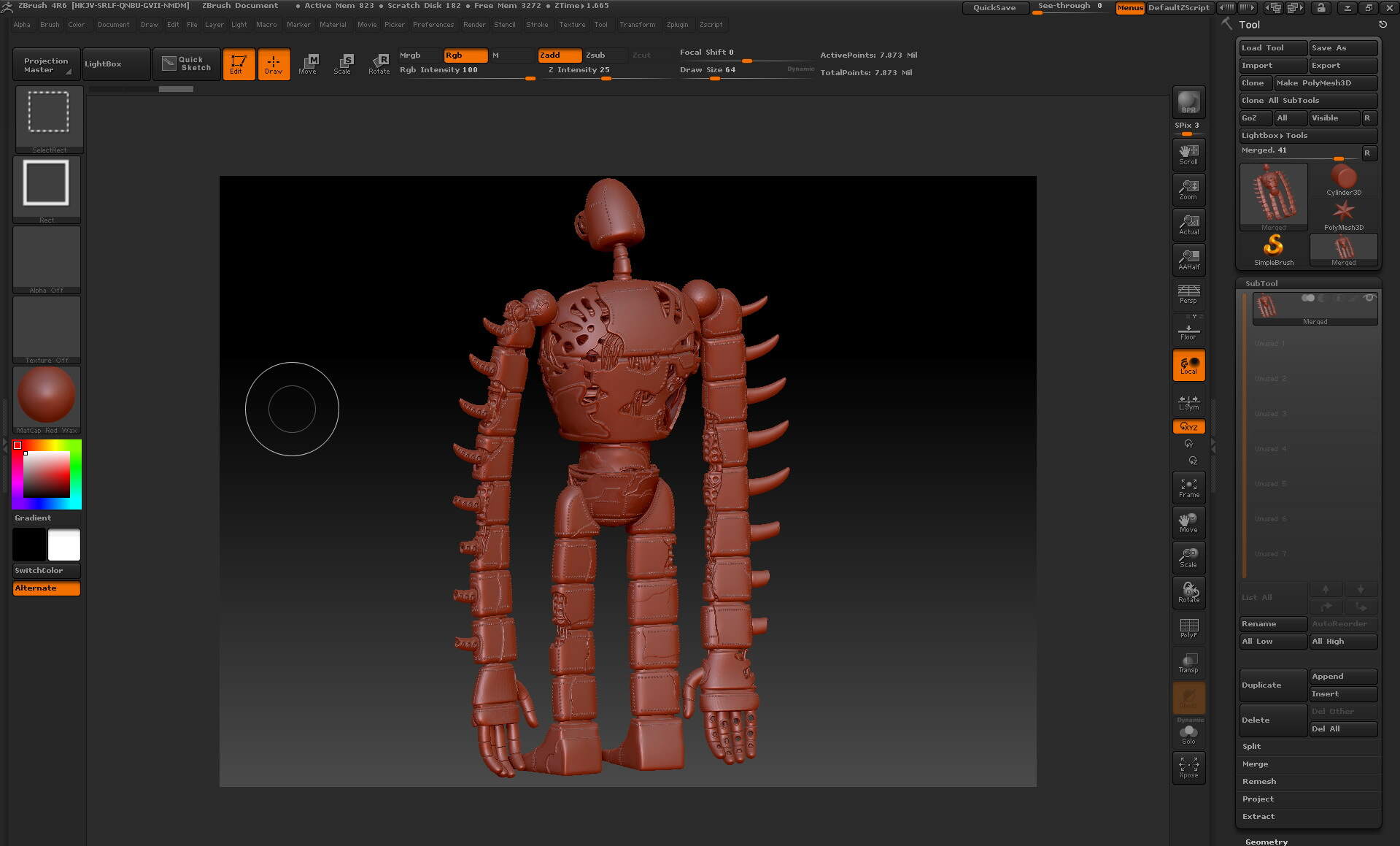Click Load Tool button
Image resolution: width=1400 pixels, height=846 pixels.
1273,47
